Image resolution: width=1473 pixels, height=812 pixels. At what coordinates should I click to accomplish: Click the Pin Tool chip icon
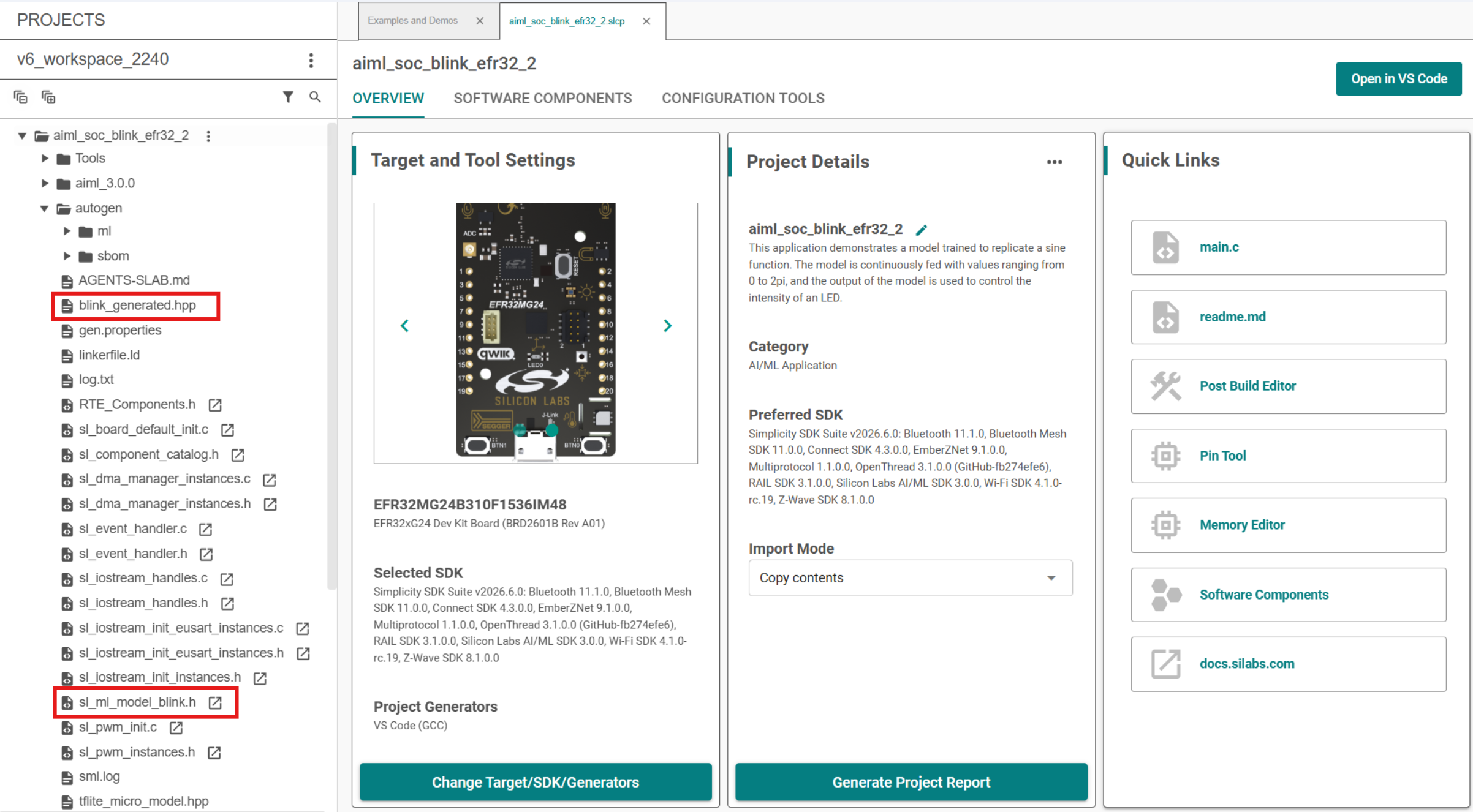pyautogui.click(x=1165, y=456)
